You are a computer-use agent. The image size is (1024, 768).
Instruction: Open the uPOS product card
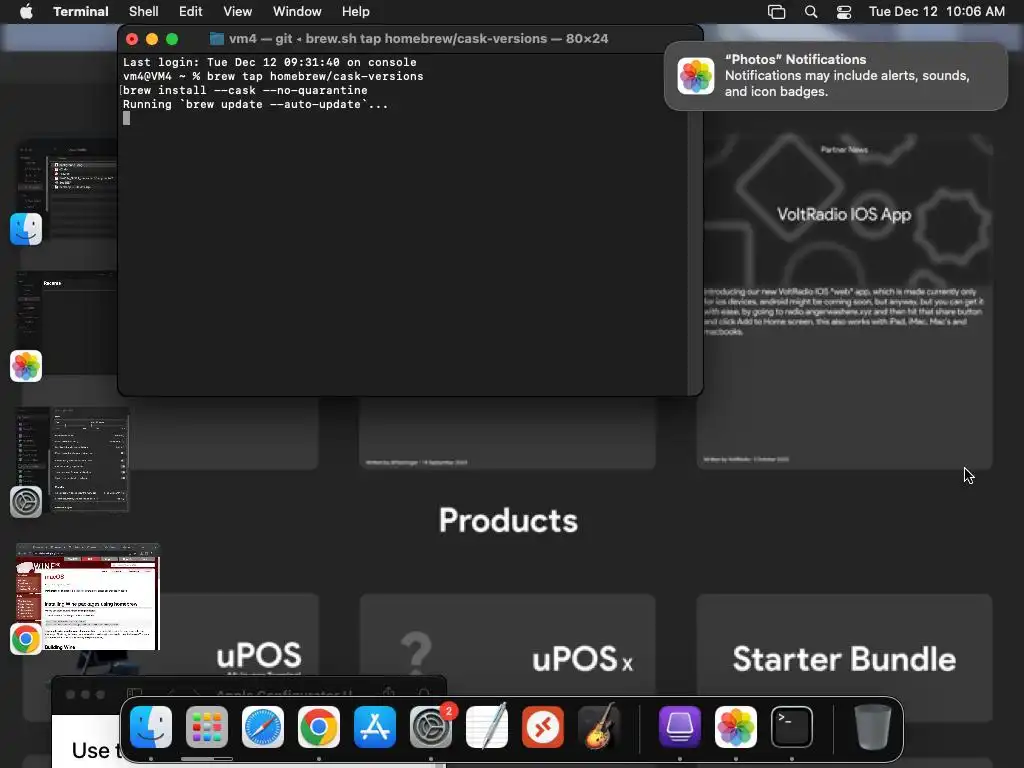click(x=171, y=656)
